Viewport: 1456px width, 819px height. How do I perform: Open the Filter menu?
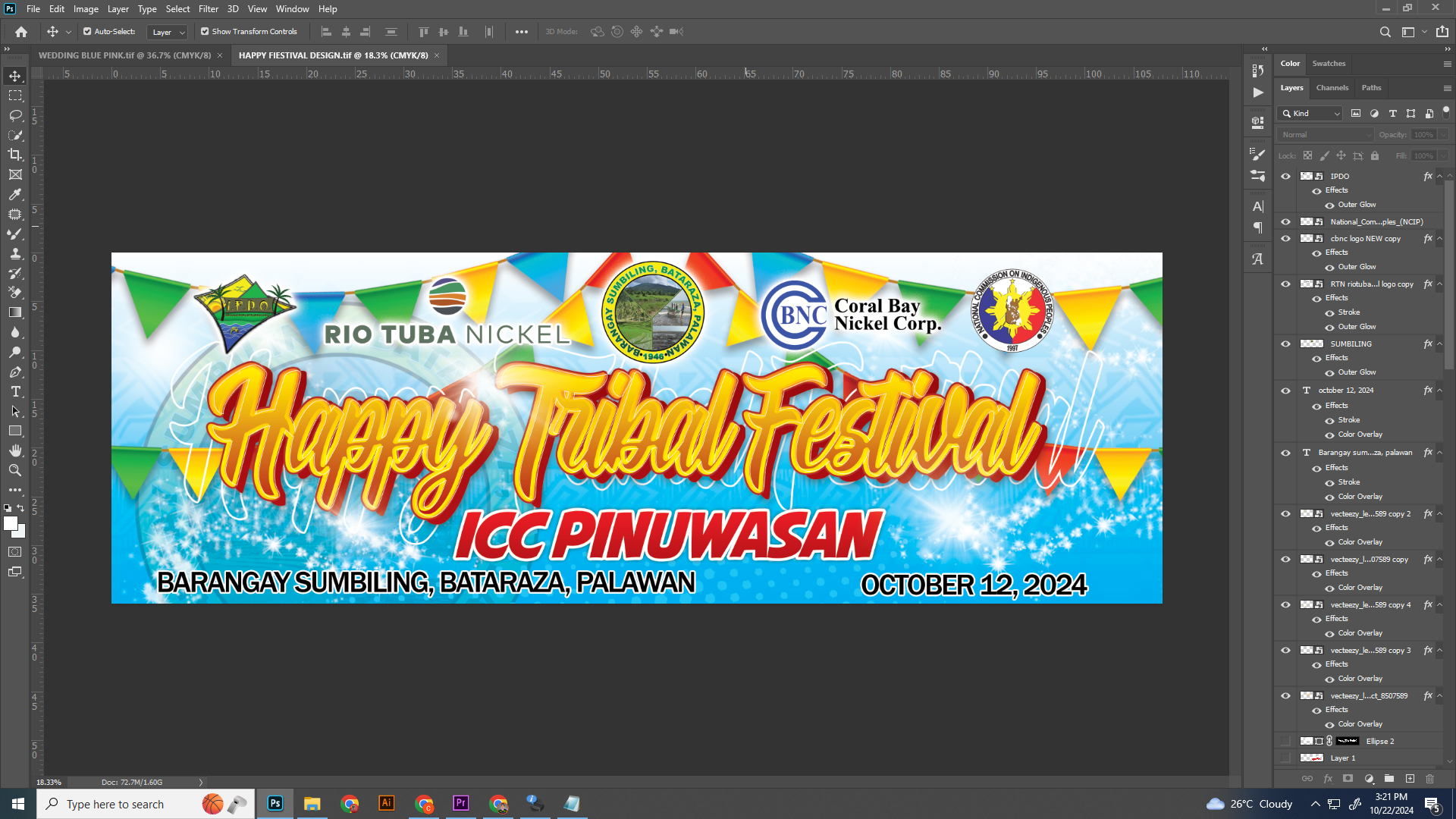tap(208, 9)
